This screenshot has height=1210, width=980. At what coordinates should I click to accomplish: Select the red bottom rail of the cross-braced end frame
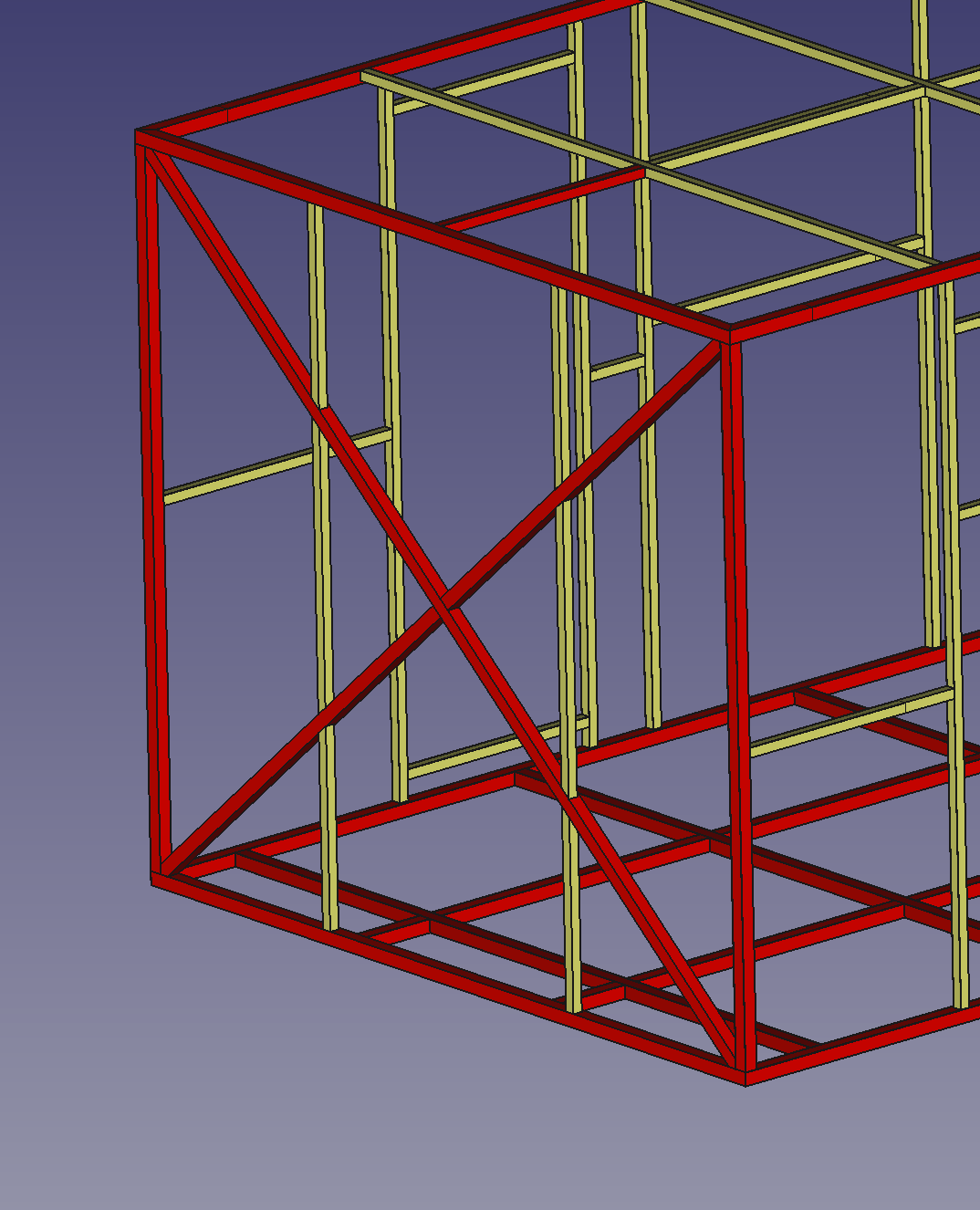(447, 976)
